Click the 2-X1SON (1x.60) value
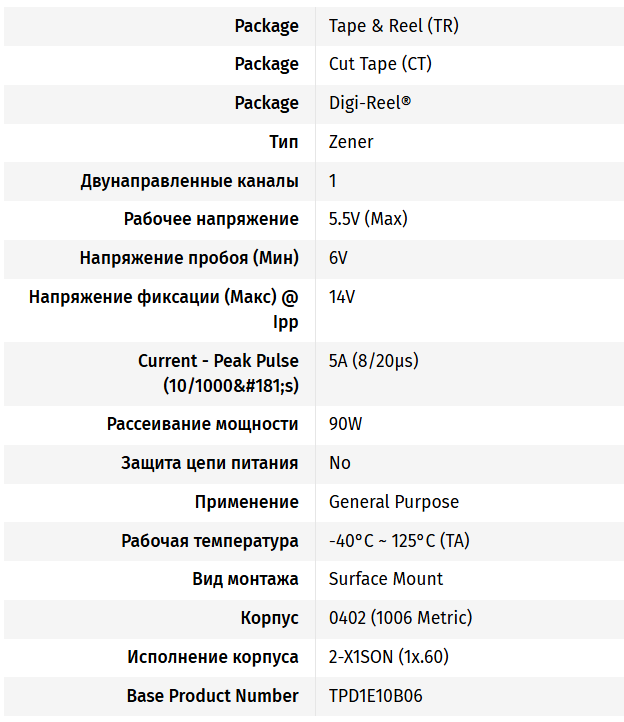Viewport: 624px width, 722px height. (x=389, y=657)
